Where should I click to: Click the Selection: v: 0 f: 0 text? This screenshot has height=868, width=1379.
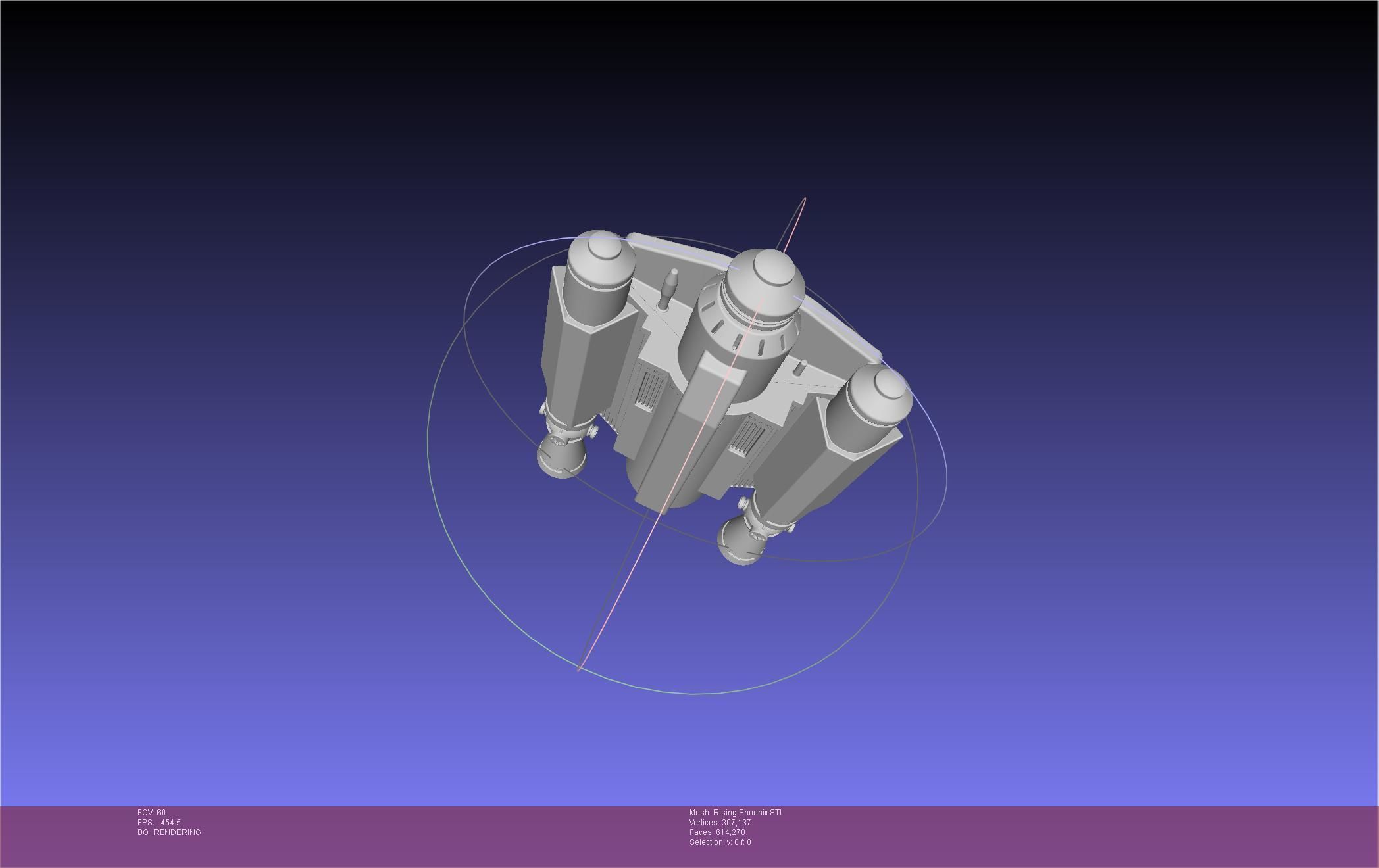(720, 842)
